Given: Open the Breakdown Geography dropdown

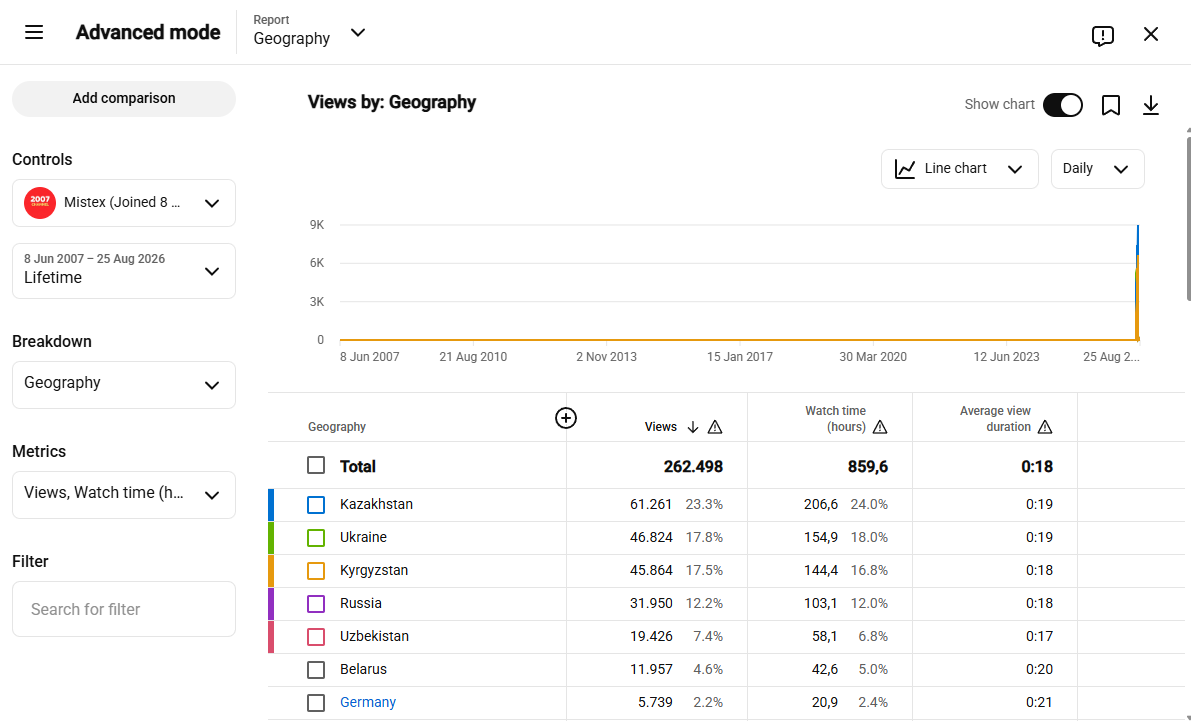Looking at the screenshot, I should click(124, 384).
